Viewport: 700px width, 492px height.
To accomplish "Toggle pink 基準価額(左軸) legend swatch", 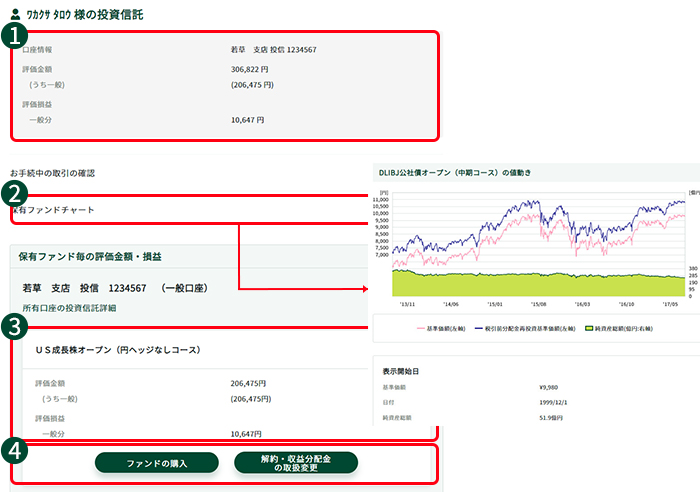I will (x=420, y=329).
